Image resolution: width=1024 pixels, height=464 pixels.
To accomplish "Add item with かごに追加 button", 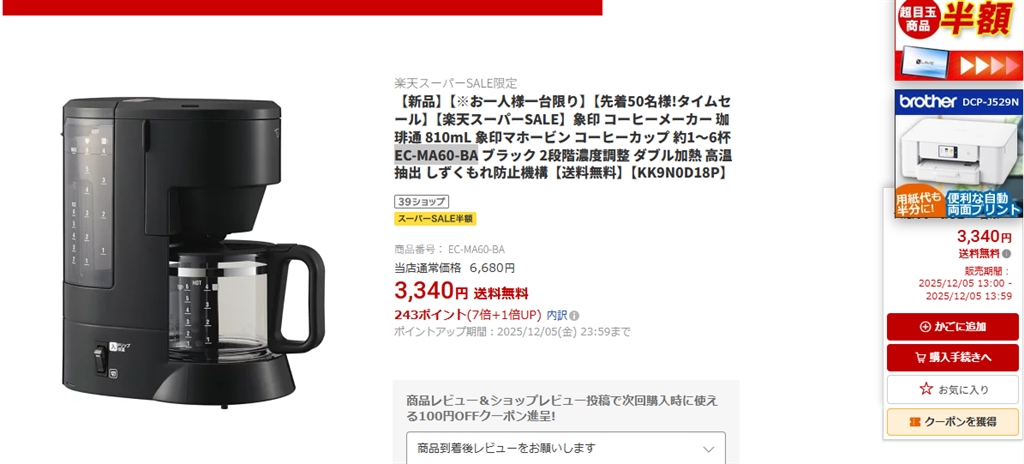I will tap(952, 327).
